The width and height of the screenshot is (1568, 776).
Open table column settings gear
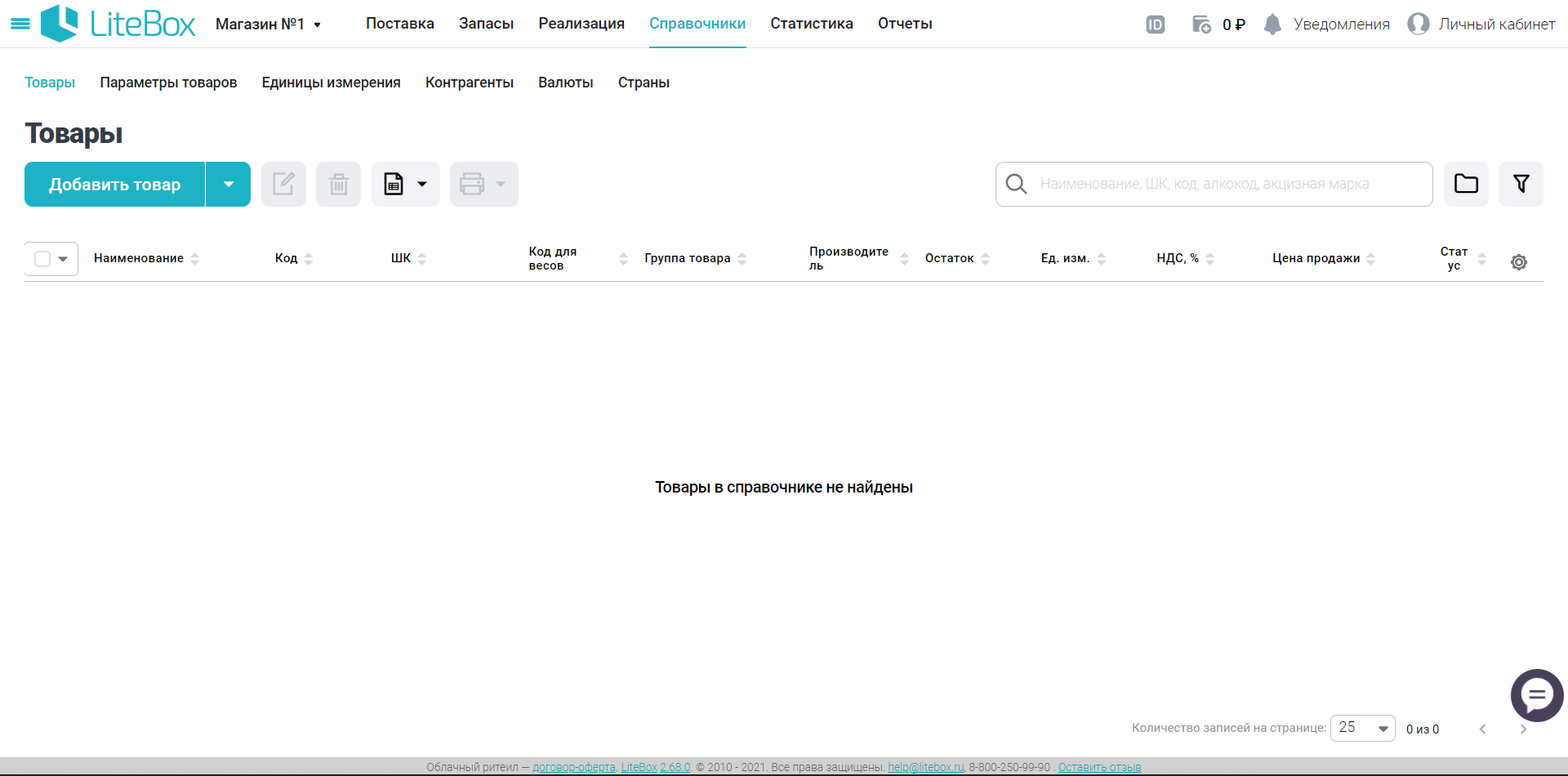tap(1519, 262)
